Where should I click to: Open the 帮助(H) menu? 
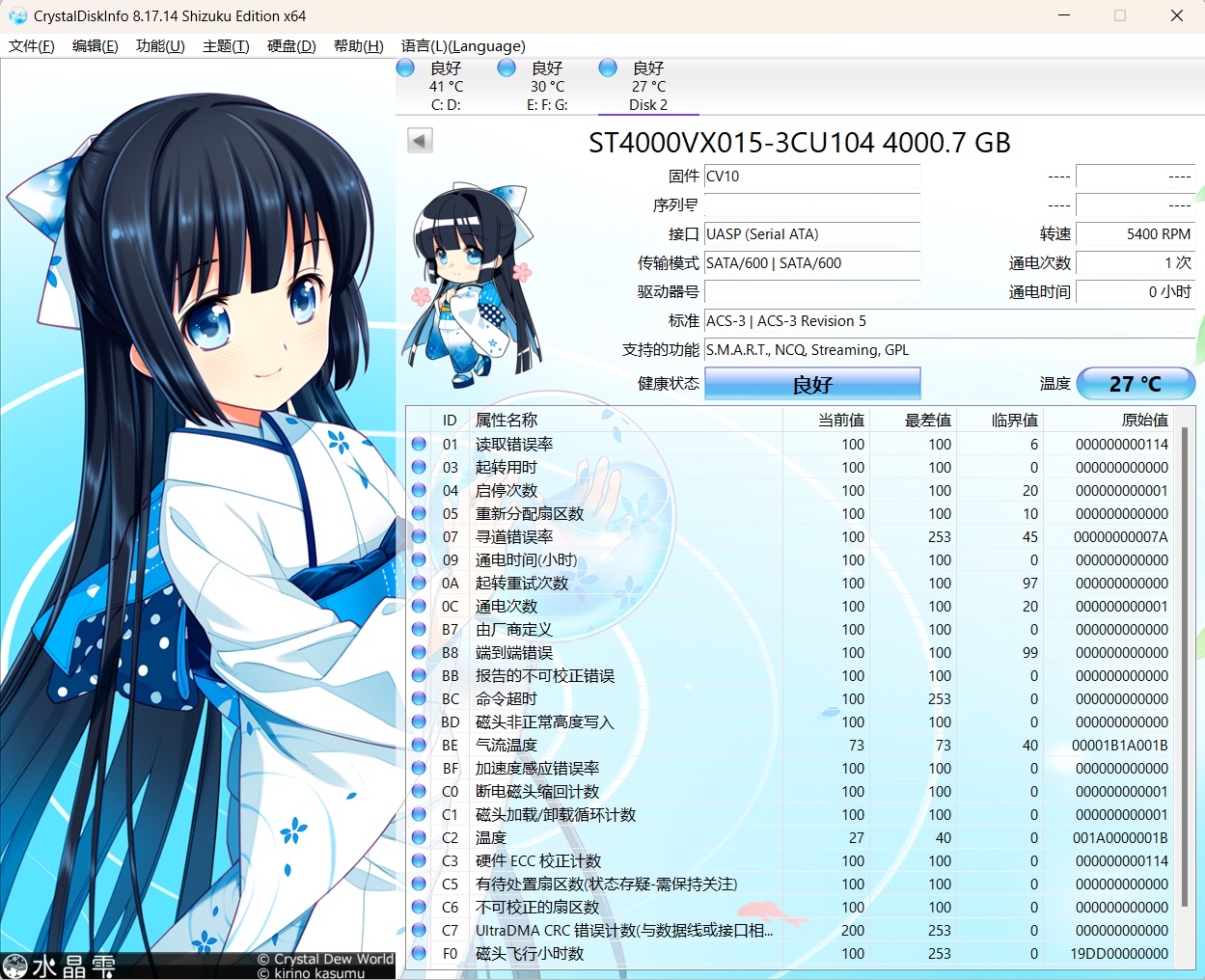coord(358,45)
